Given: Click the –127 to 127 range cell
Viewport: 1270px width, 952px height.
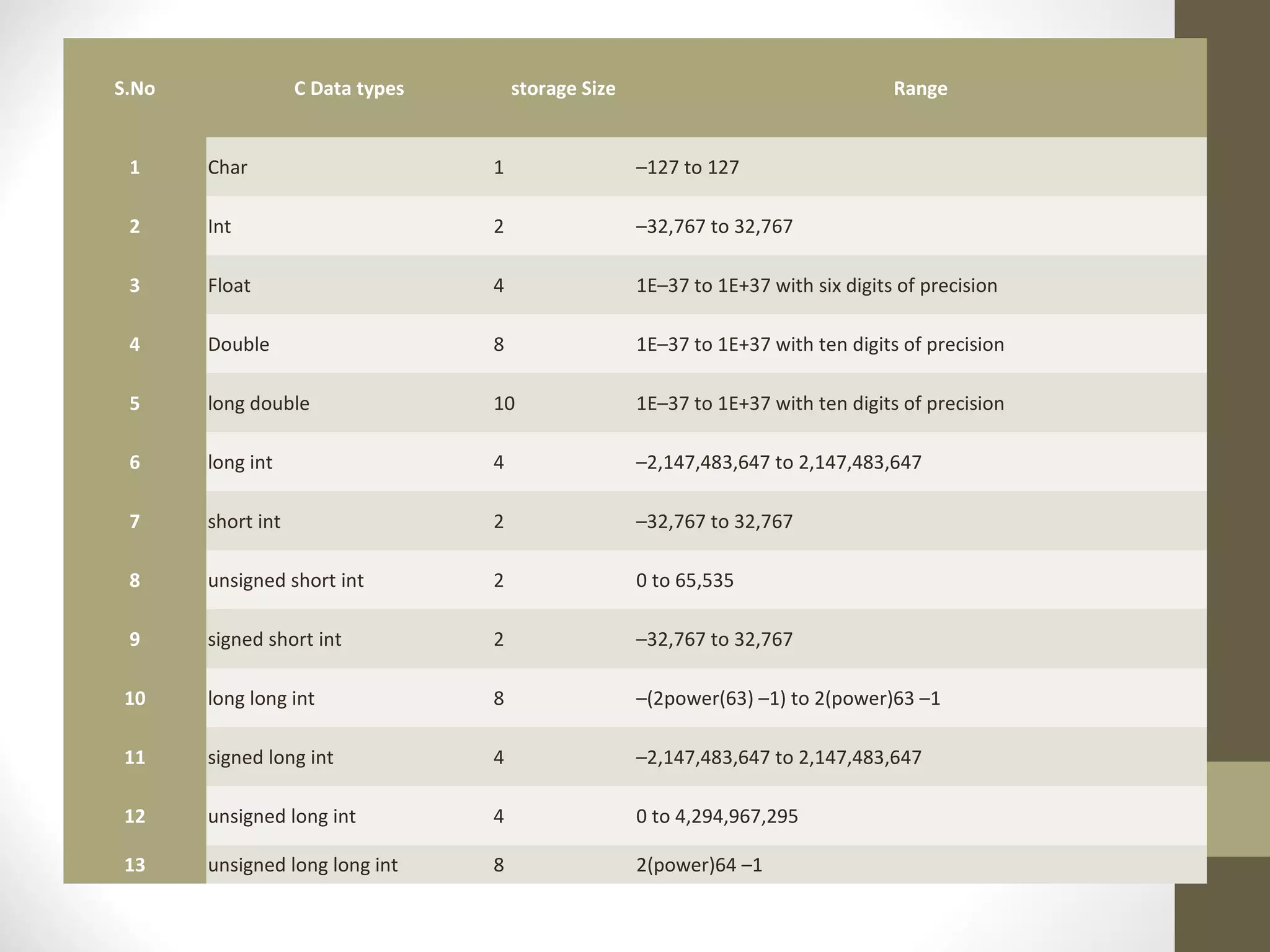Looking at the screenshot, I should pyautogui.click(x=687, y=167).
